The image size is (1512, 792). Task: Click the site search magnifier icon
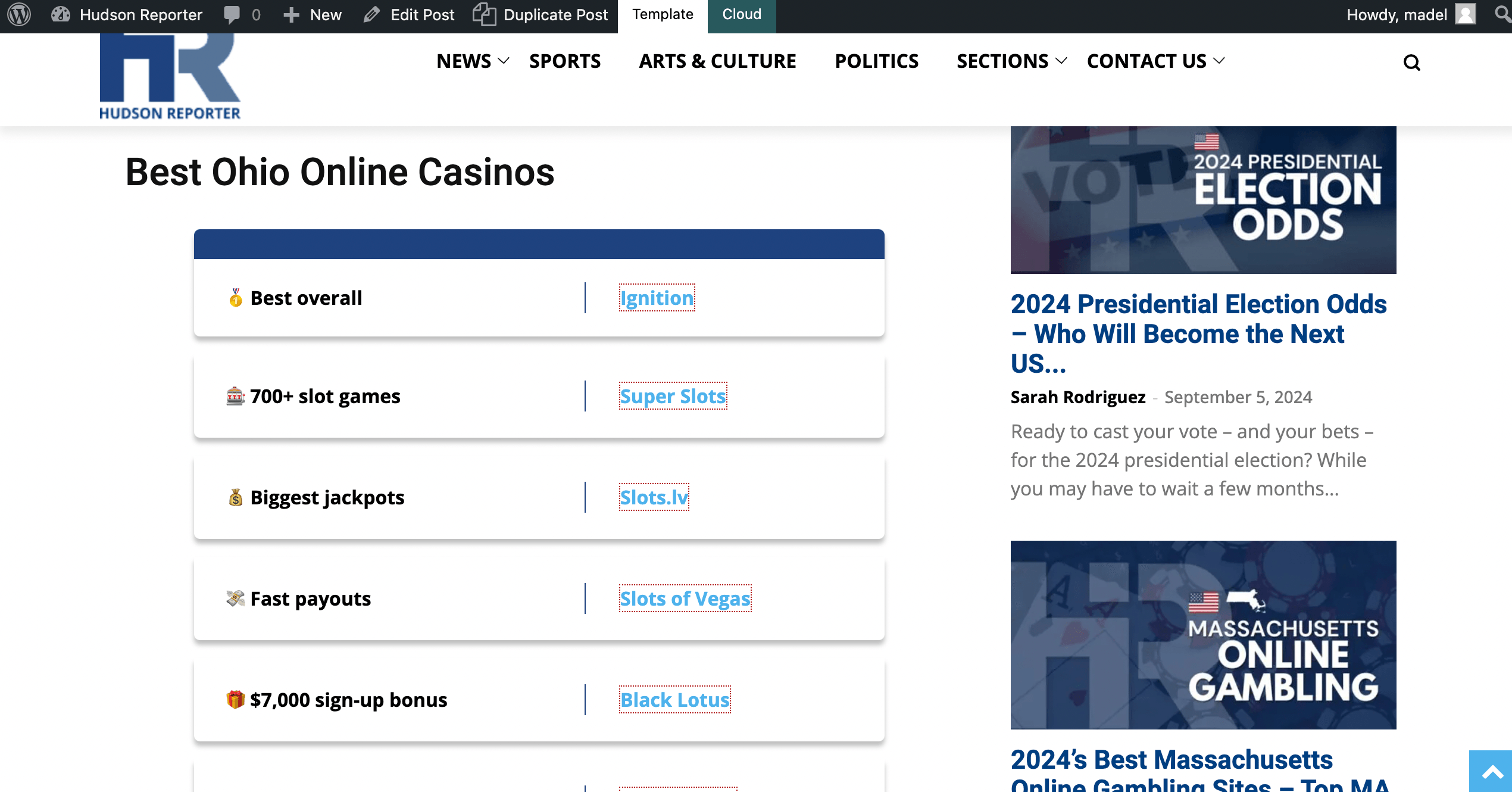[x=1411, y=63]
